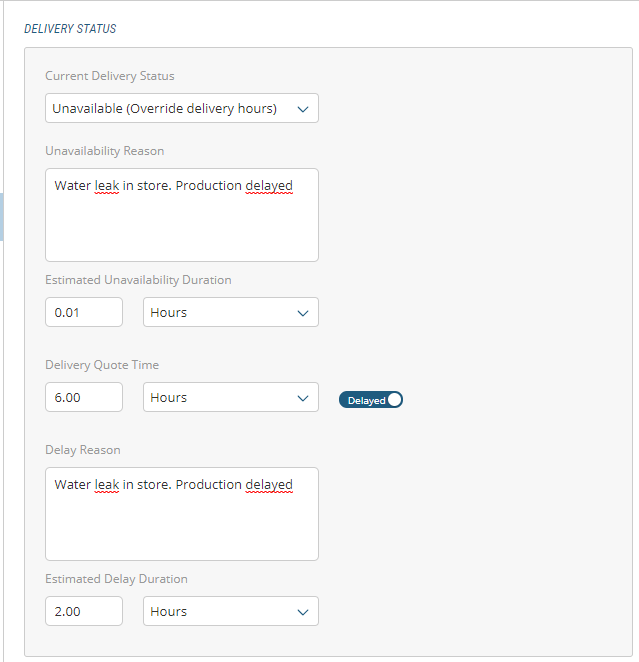This screenshot has width=639, height=662.
Task: Click the Estimated Unavailability Duration 0.01 field
Action: click(x=84, y=312)
